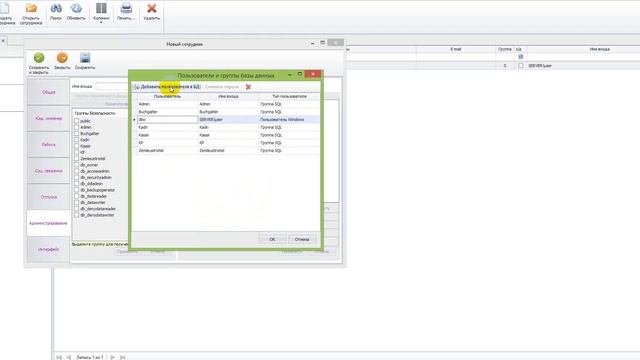Tick the KP security group checkbox
The width and height of the screenshot is (640, 360).
coord(76,152)
